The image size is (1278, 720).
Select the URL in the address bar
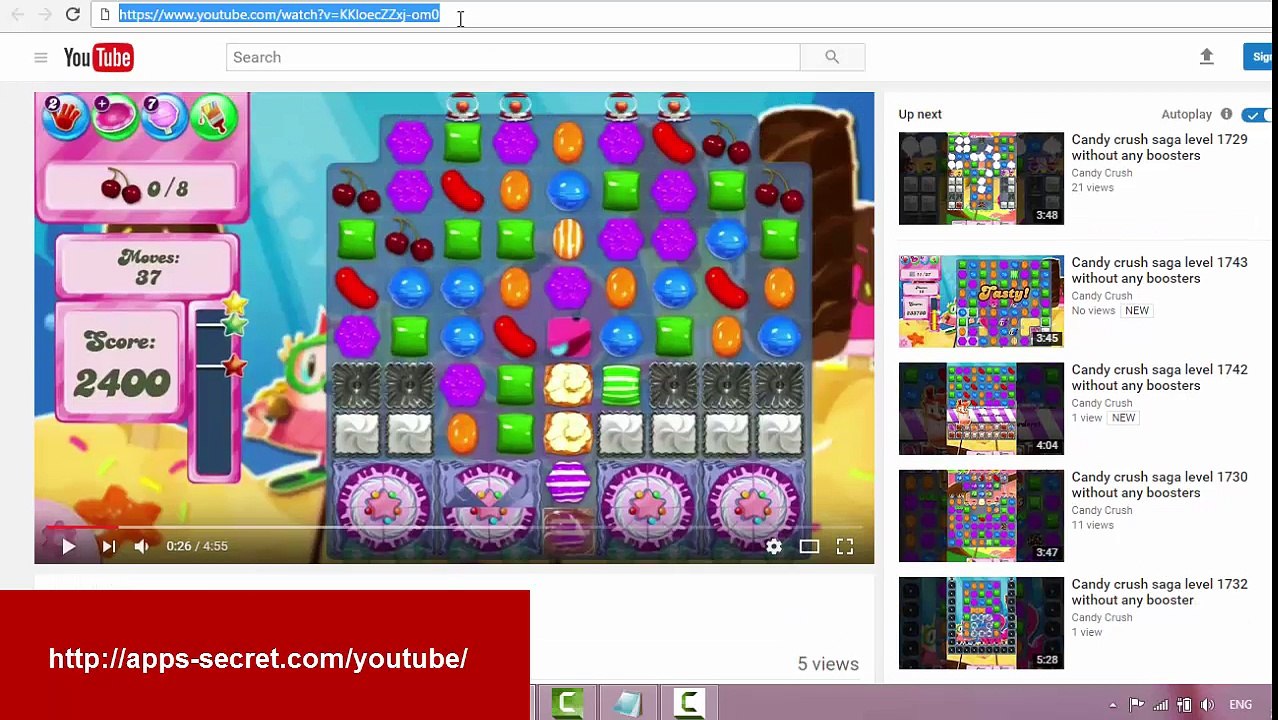(279, 14)
